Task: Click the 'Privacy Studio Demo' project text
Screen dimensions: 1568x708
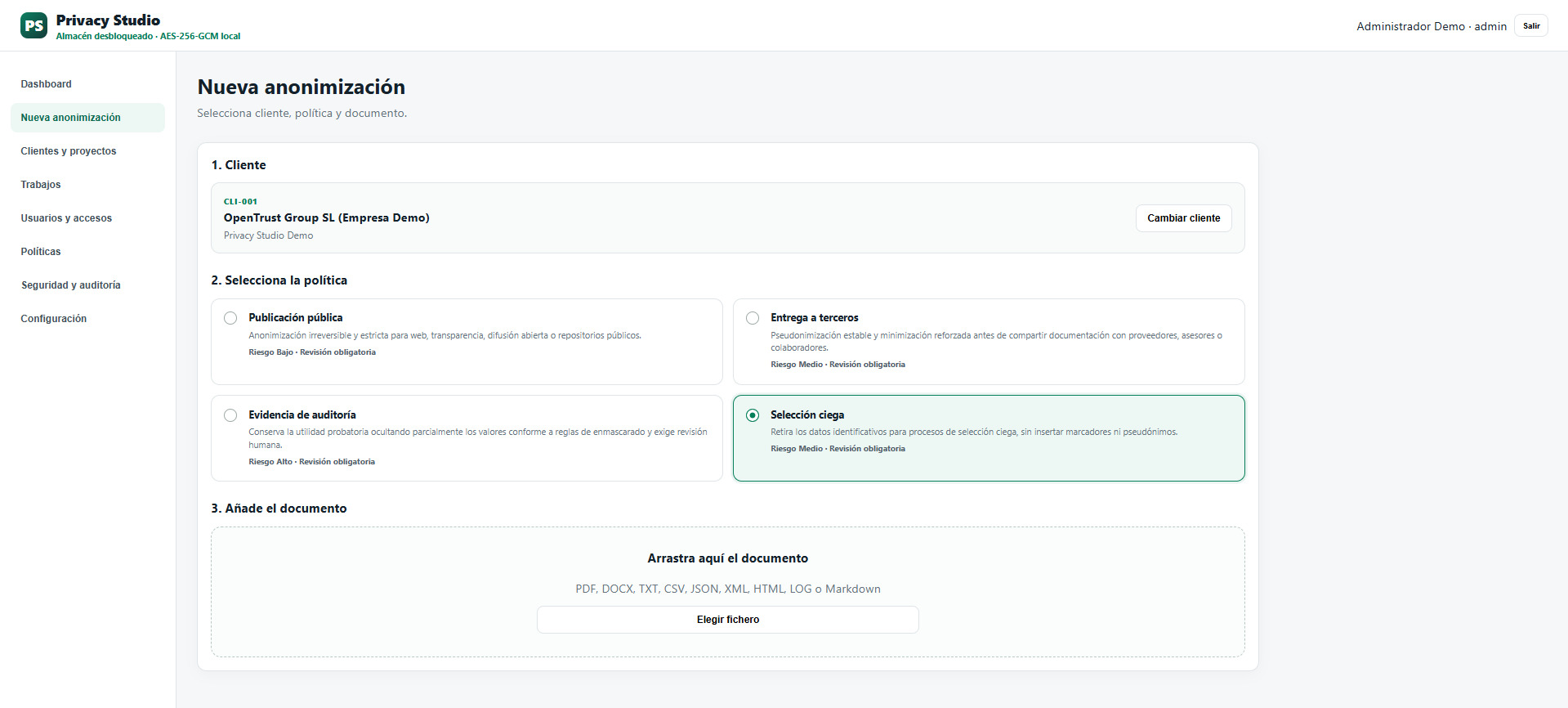Action: click(268, 235)
